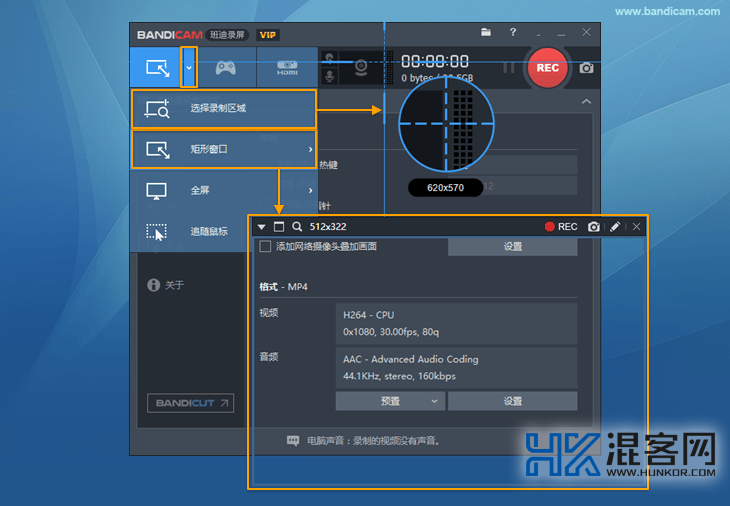730x506 pixels.
Task: Open the recording mode dropdown arrow
Action: (189, 67)
